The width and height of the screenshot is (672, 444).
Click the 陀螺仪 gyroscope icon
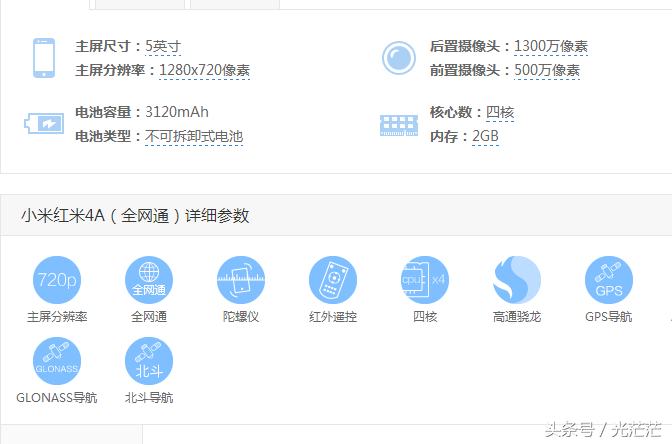pyautogui.click(x=241, y=280)
